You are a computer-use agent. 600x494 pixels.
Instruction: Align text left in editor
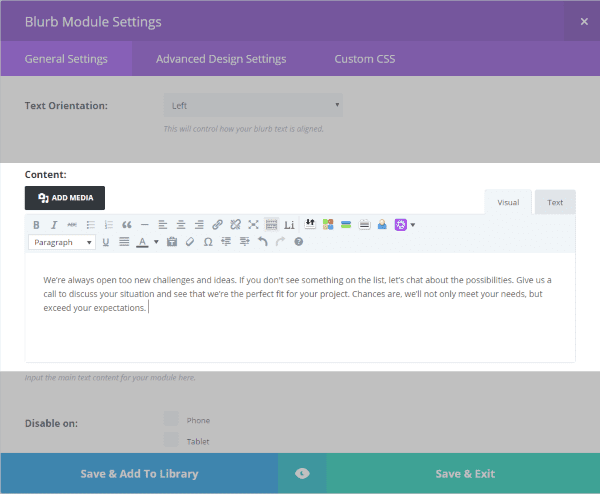[163, 225]
